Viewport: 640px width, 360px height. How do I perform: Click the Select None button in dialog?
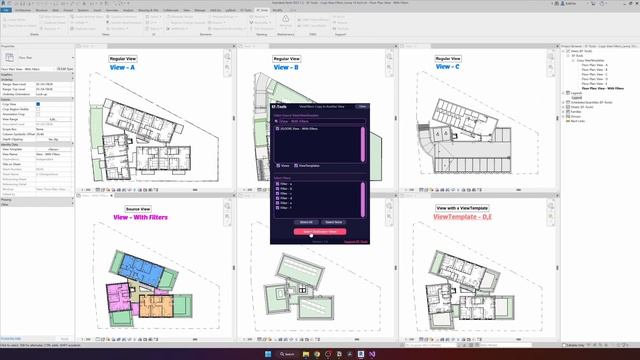point(333,222)
